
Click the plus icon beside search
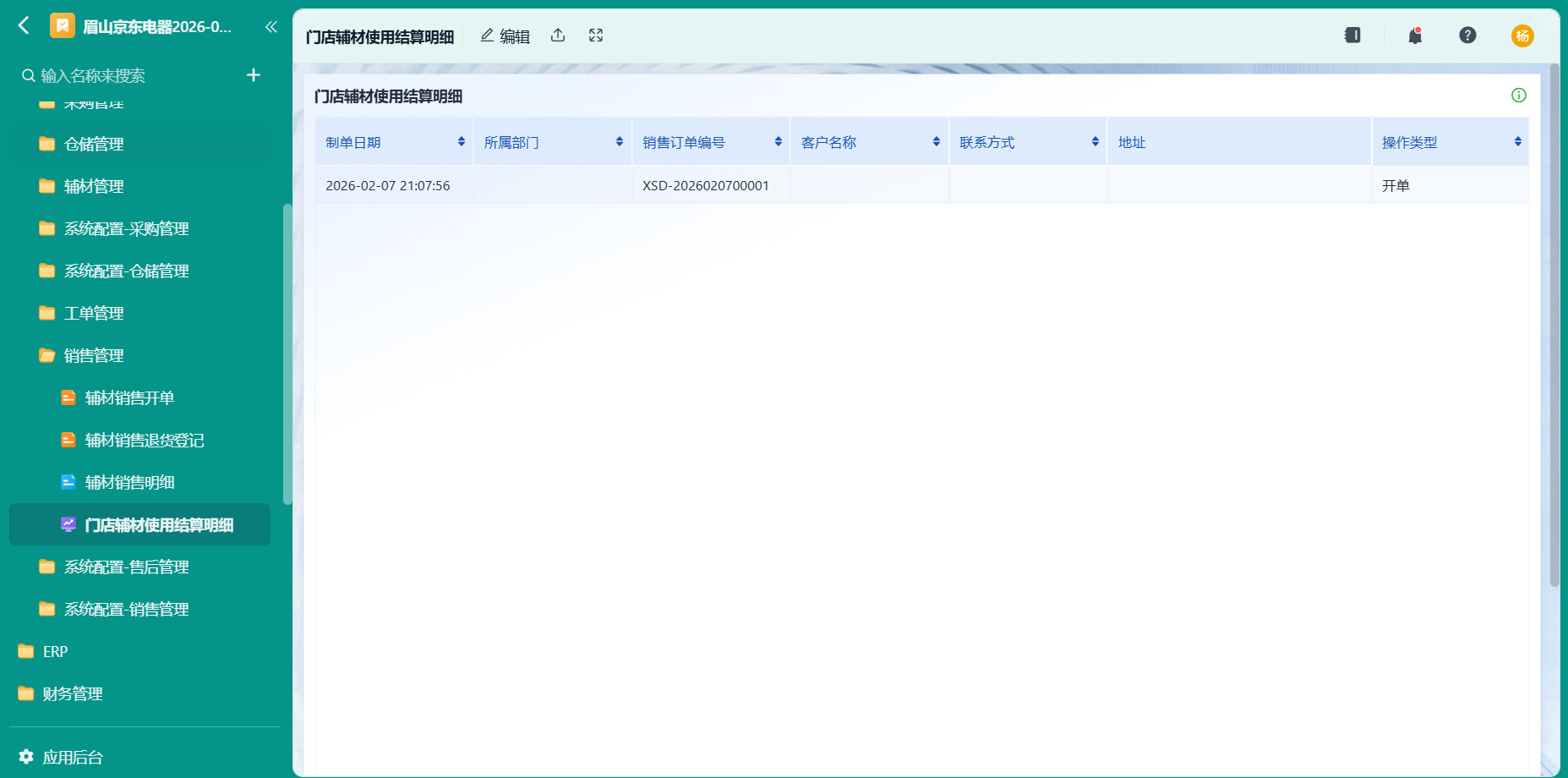click(x=253, y=75)
